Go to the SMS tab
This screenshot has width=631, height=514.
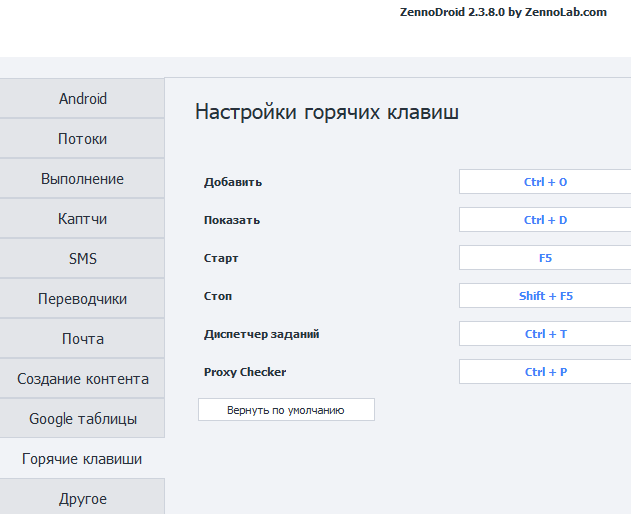82,259
